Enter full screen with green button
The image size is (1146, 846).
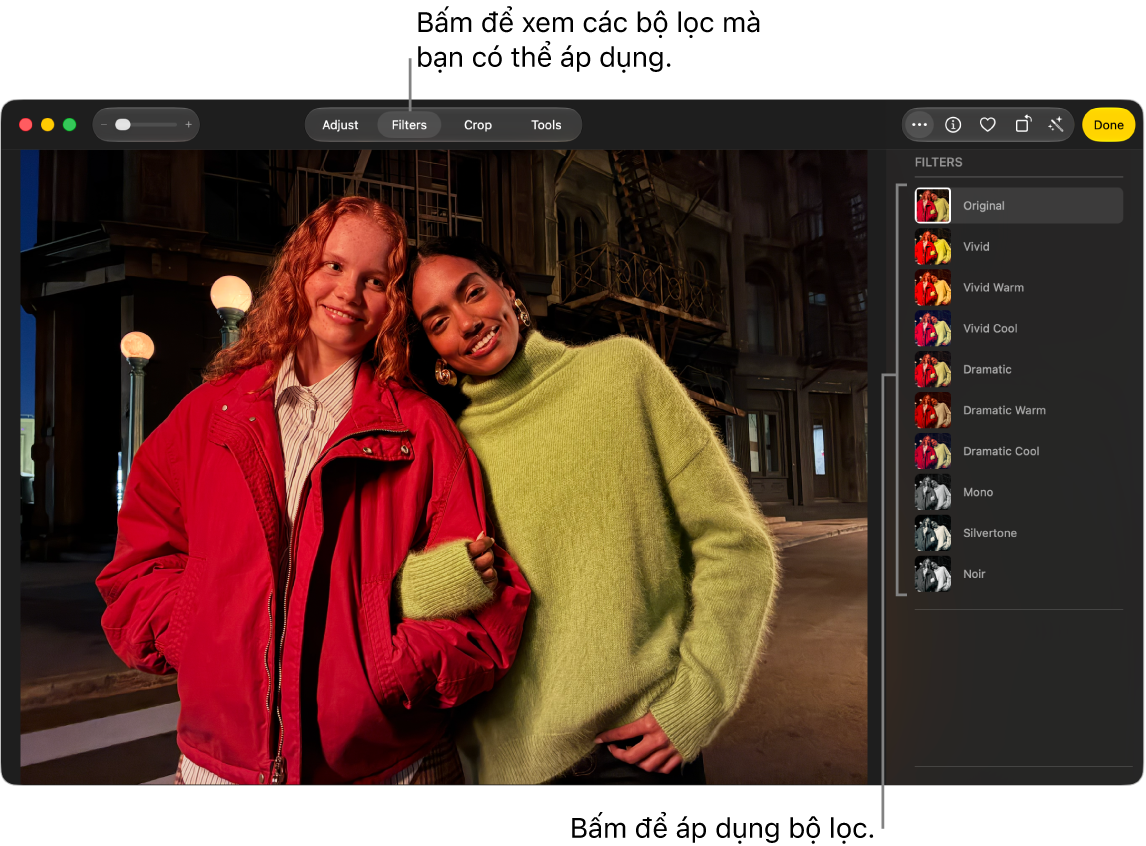69,125
